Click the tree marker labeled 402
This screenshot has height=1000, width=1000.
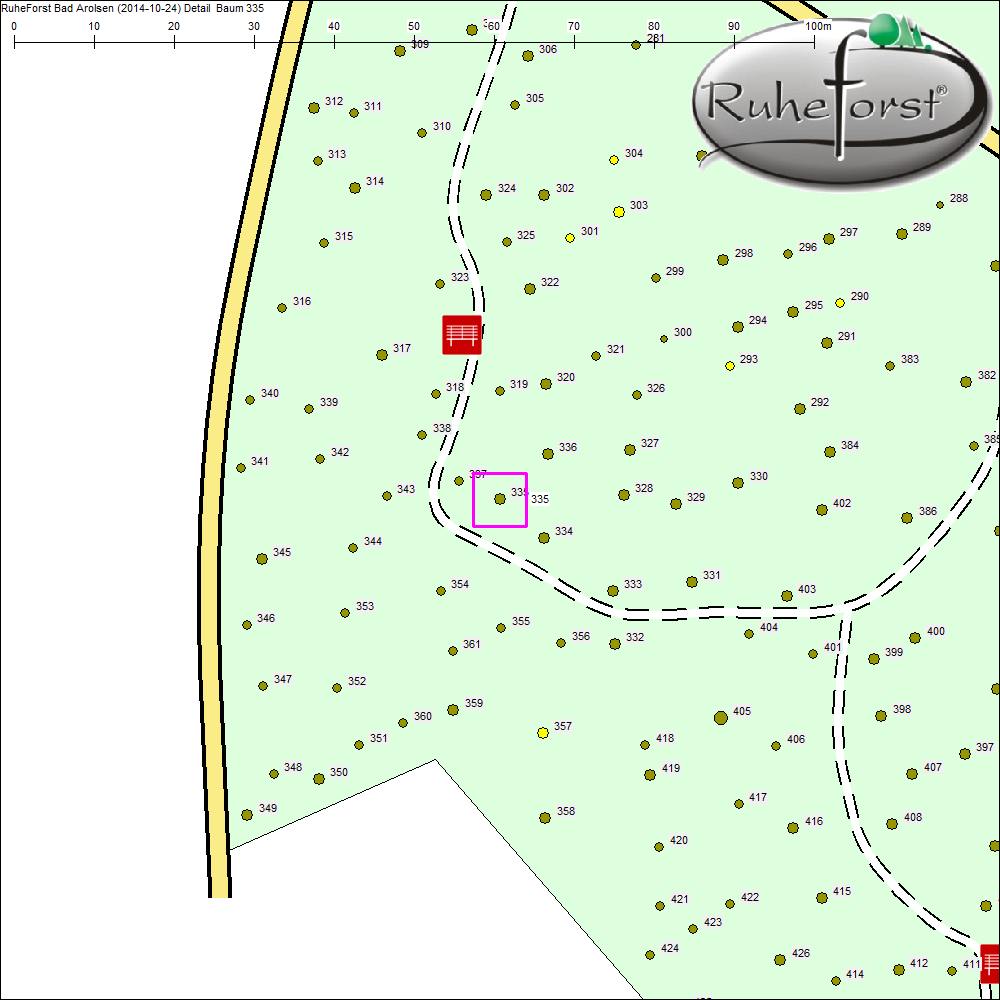pos(822,509)
